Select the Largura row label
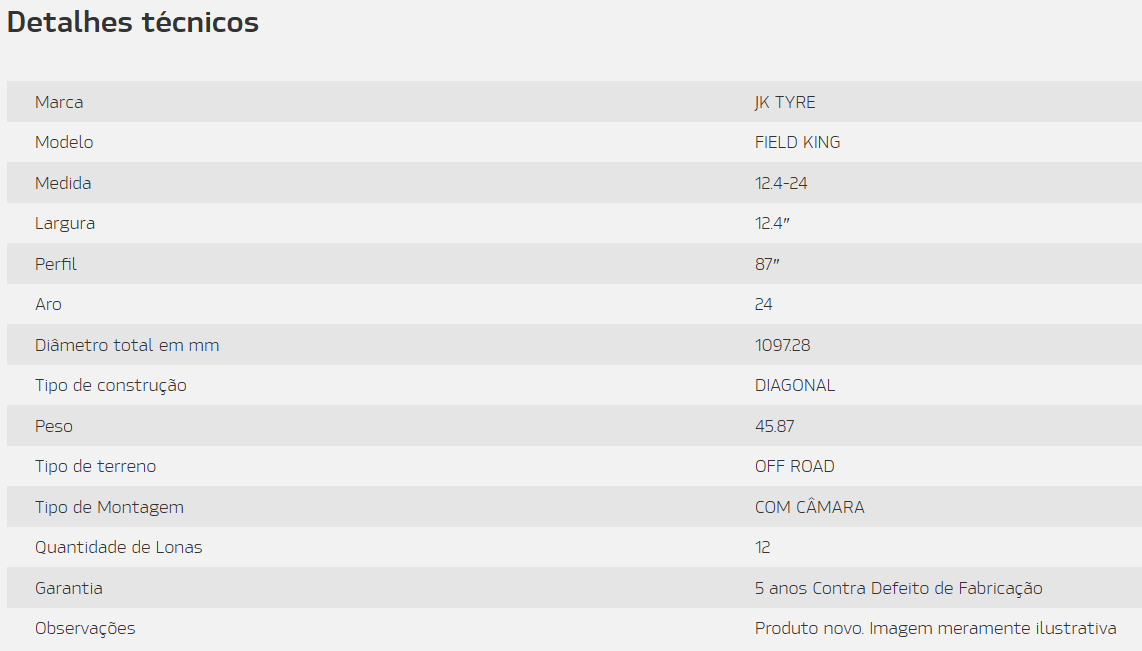Viewport: 1142px width, 651px height. (65, 224)
